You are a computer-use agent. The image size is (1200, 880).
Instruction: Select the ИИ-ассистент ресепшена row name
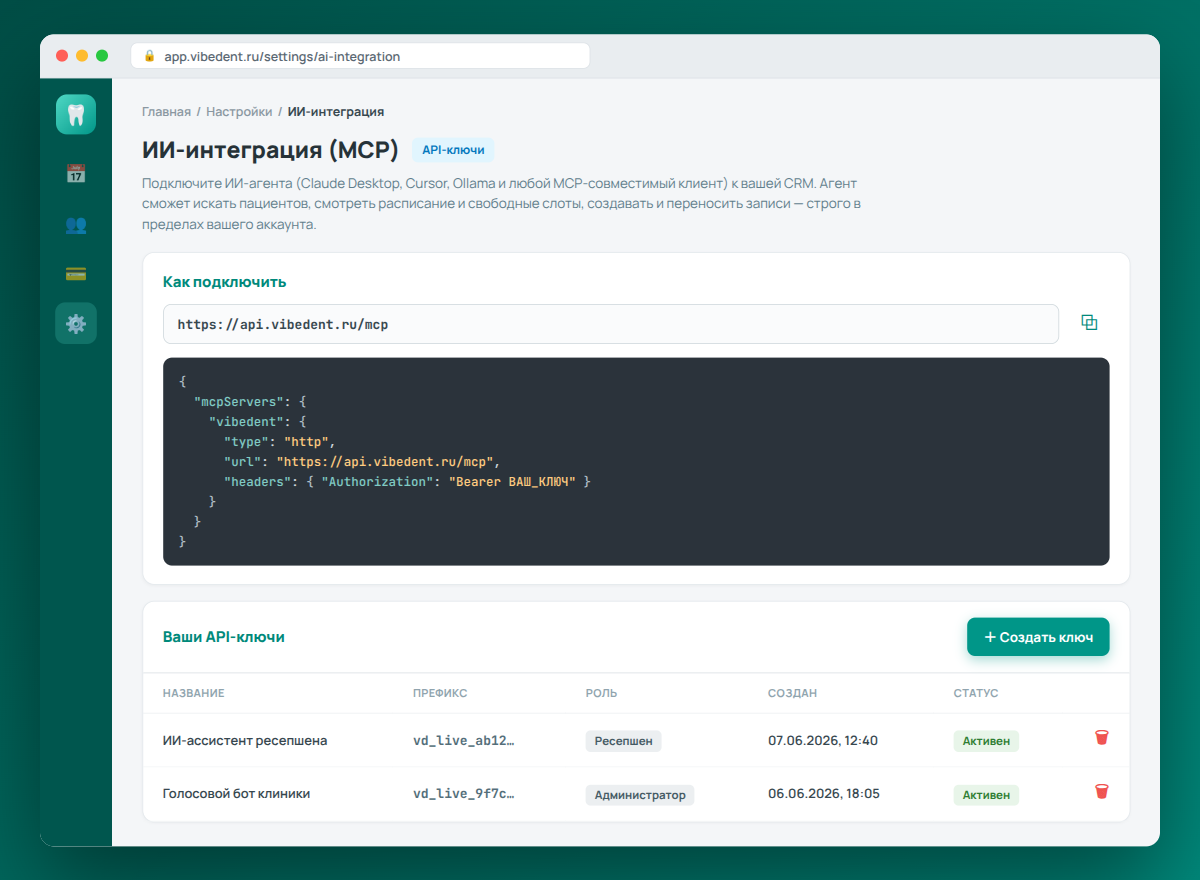(x=245, y=741)
